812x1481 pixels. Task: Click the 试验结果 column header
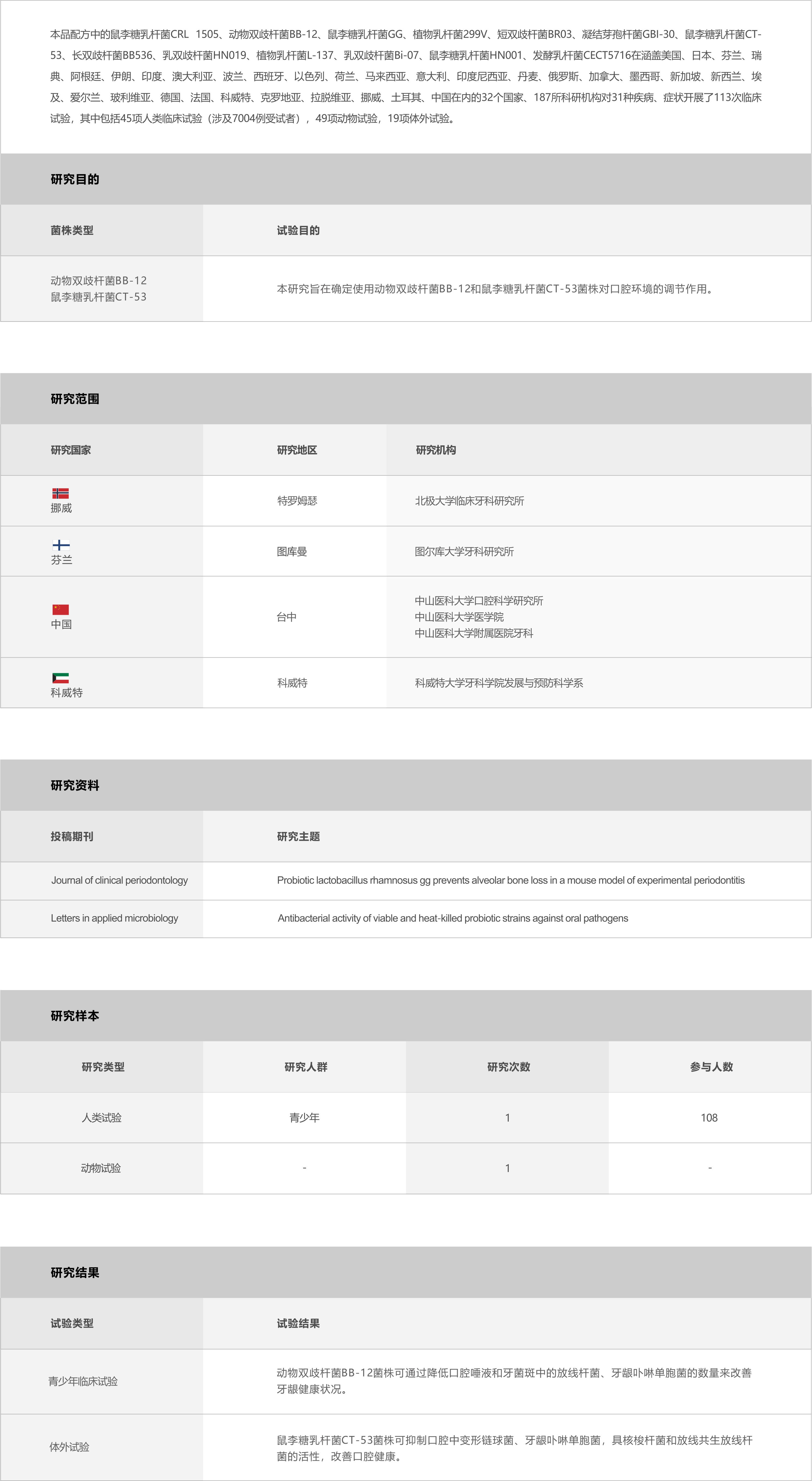[x=298, y=1324]
